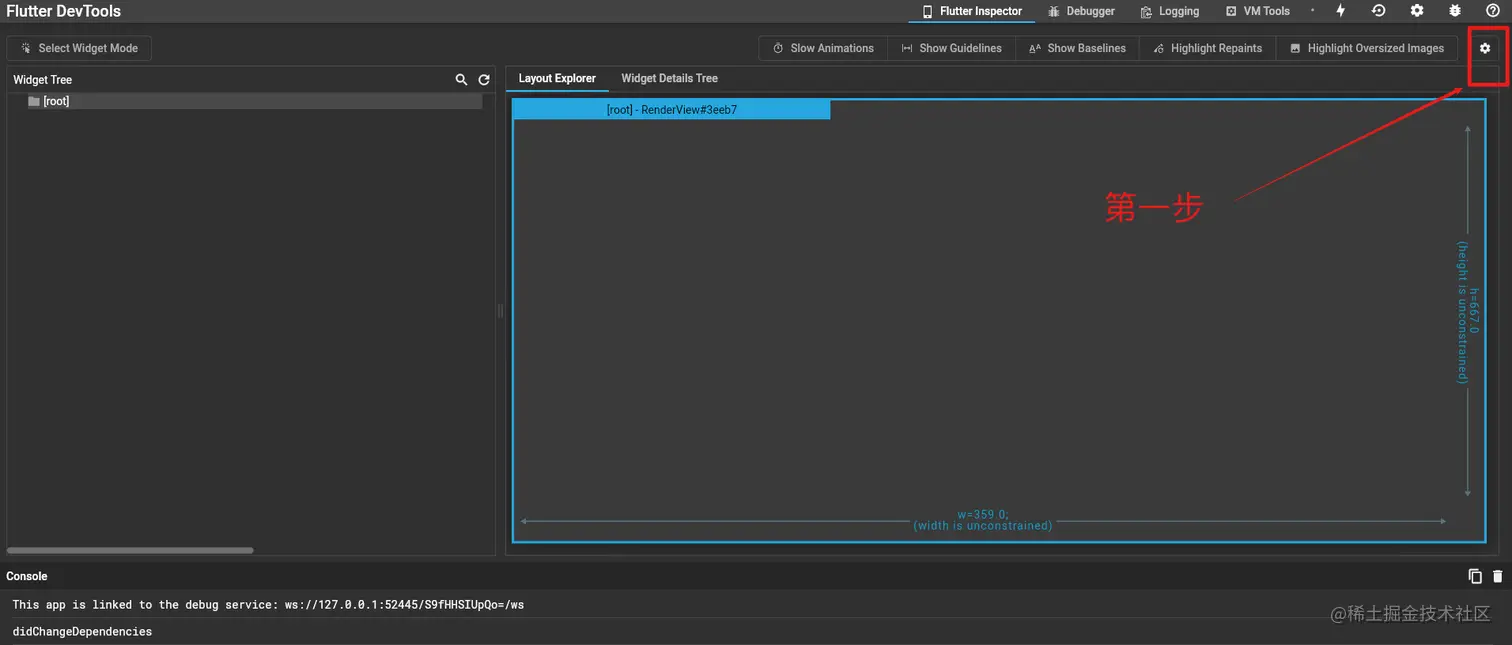
Task: Click the report bug icon
Action: [x=1455, y=11]
